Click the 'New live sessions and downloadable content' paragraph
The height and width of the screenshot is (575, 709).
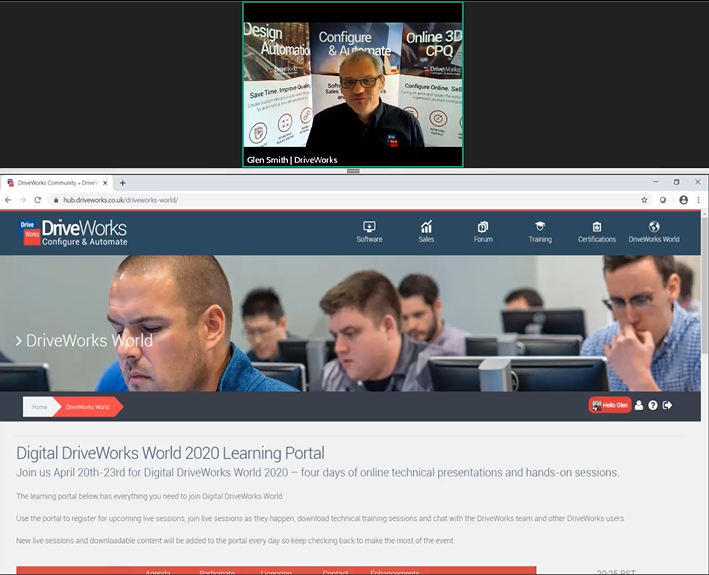[x=235, y=541]
